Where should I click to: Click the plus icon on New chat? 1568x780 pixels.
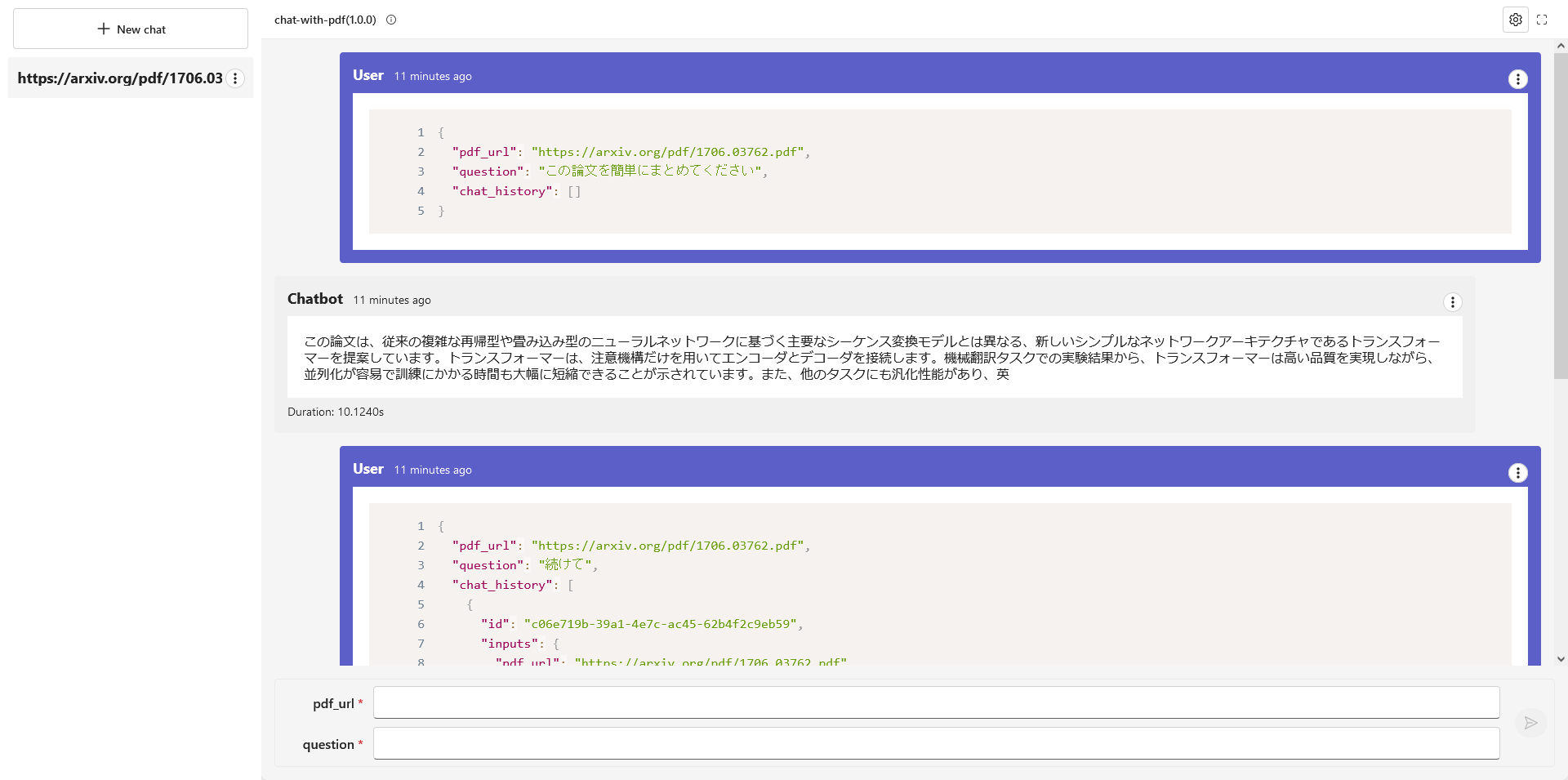click(105, 29)
